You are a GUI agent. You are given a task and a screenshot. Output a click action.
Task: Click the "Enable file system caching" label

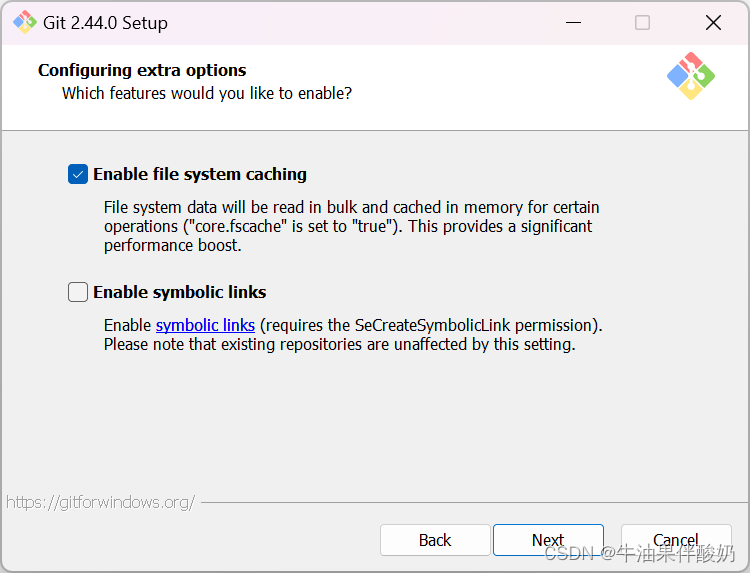200,174
